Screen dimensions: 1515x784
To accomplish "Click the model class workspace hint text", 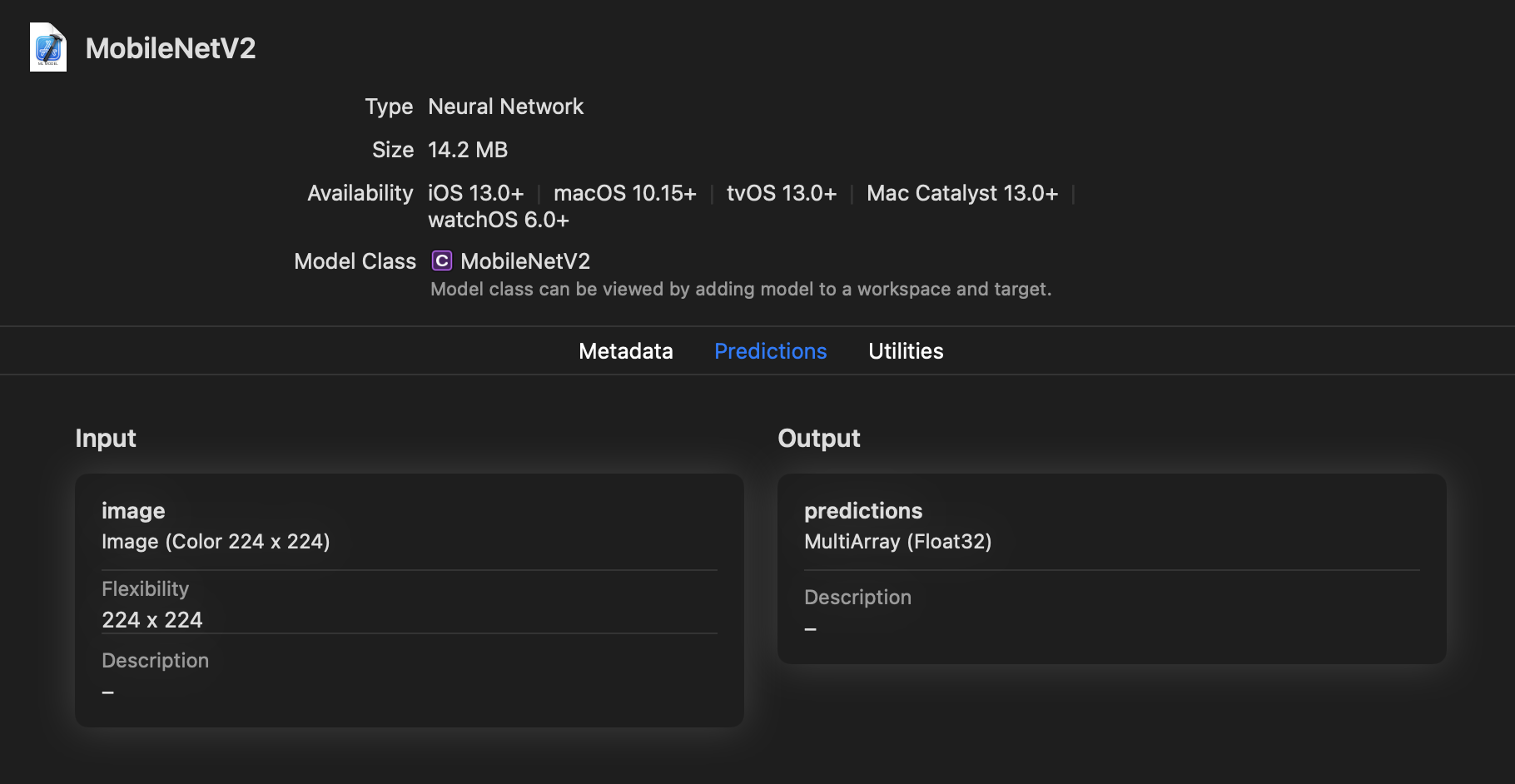I will point(741,289).
